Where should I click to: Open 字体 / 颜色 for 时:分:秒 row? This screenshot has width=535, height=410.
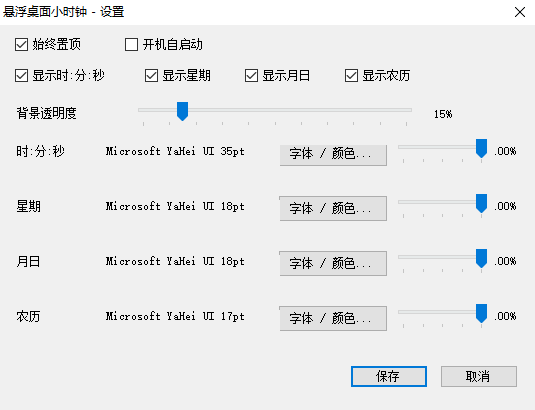333,155
